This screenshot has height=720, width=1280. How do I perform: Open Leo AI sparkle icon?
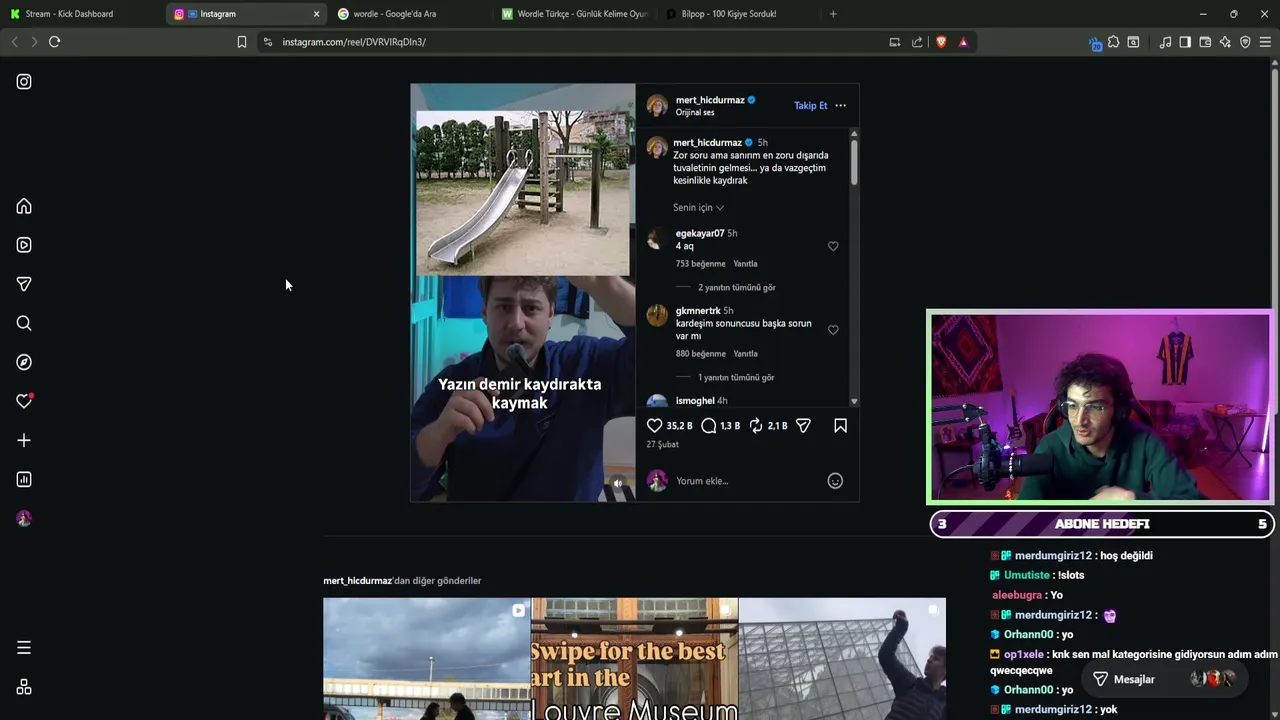pyautogui.click(x=1225, y=42)
